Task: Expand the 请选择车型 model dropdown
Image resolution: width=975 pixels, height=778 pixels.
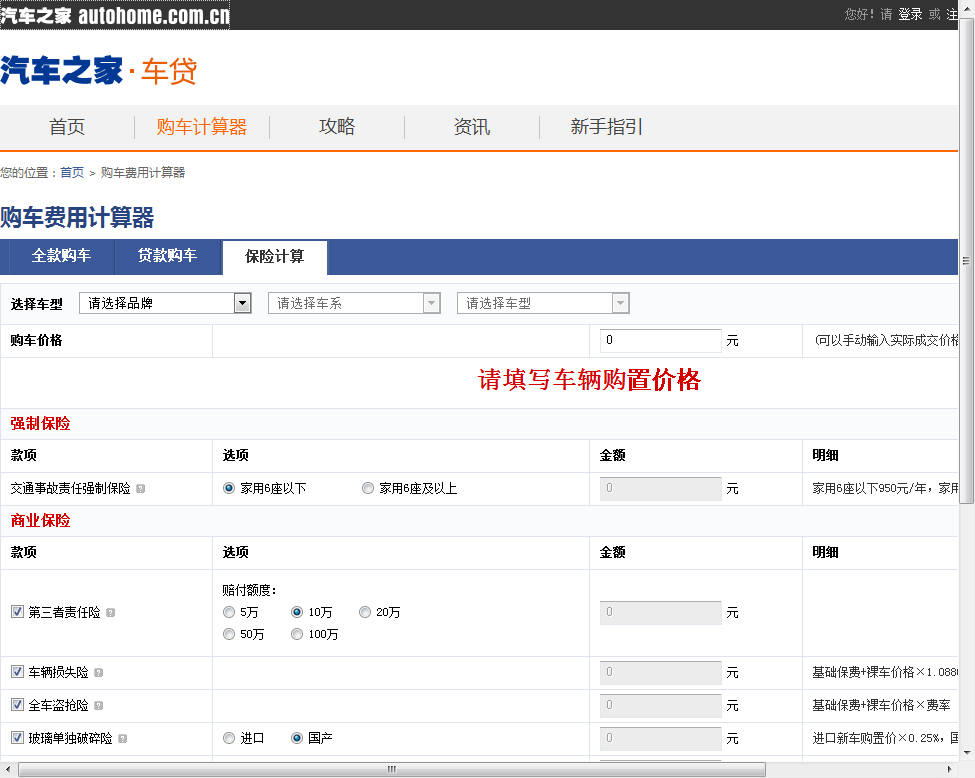Action: [x=543, y=303]
